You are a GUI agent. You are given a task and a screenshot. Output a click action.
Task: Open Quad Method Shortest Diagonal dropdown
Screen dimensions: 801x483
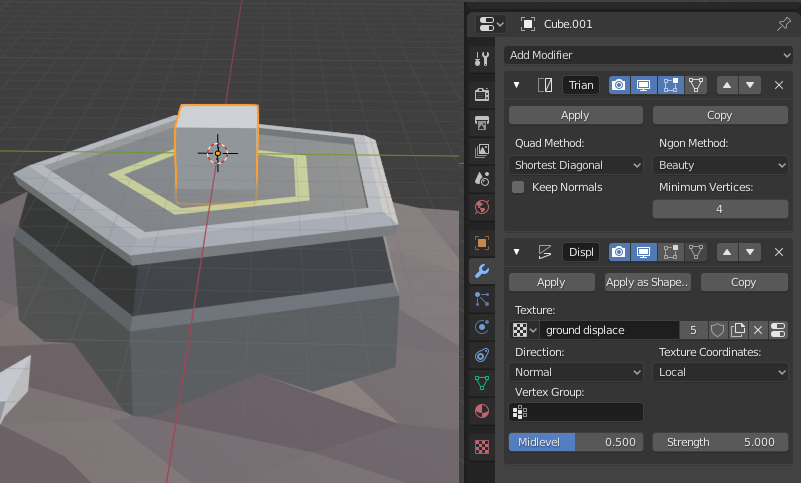(576, 165)
